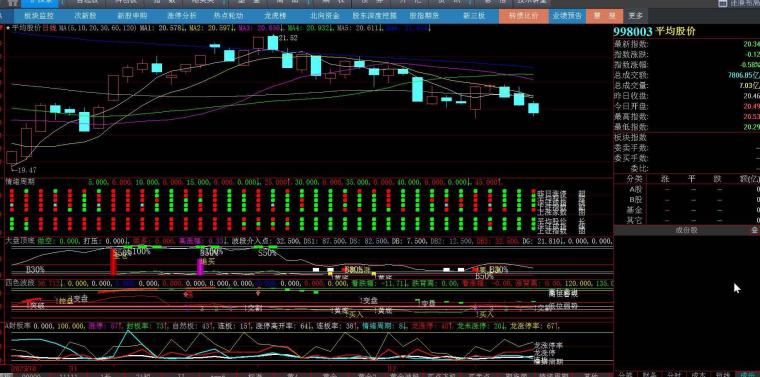760x377 pixels.
Task: Select the 新股申购 toolbar item
Action: tap(131, 16)
